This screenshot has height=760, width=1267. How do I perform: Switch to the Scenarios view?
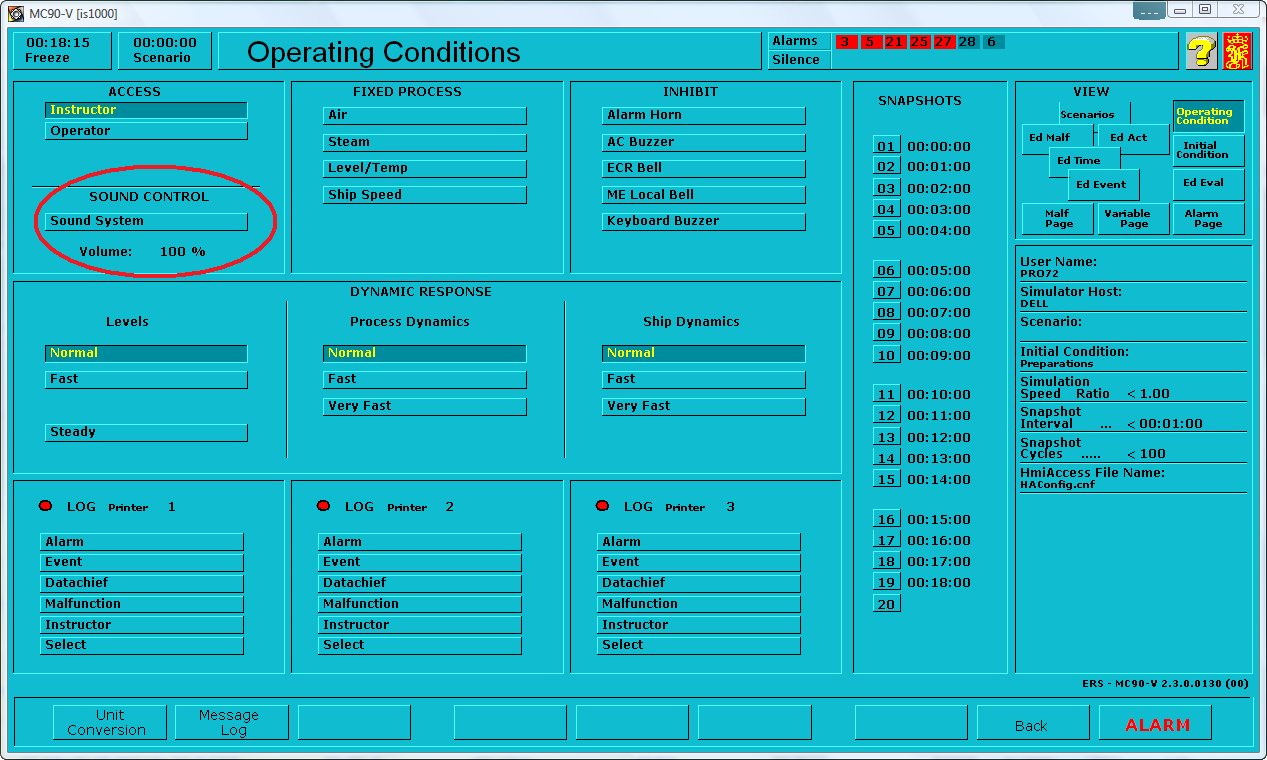coord(1089,114)
